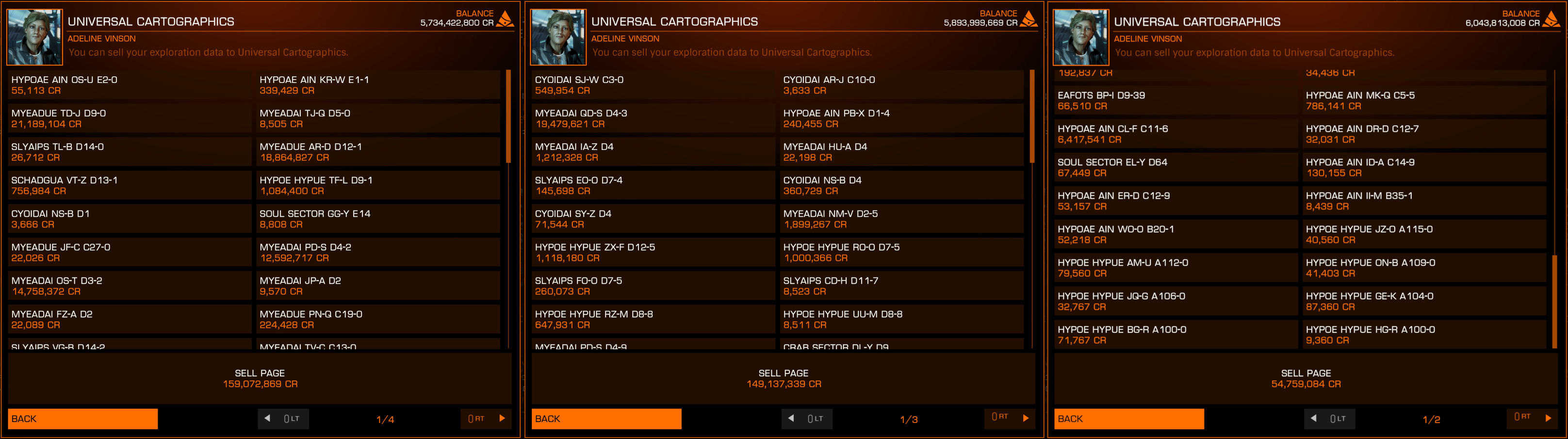Select HYPOAE AIN CL-F C11-6 entry
Image resolution: width=1568 pixels, height=439 pixels.
pyautogui.click(x=1176, y=134)
